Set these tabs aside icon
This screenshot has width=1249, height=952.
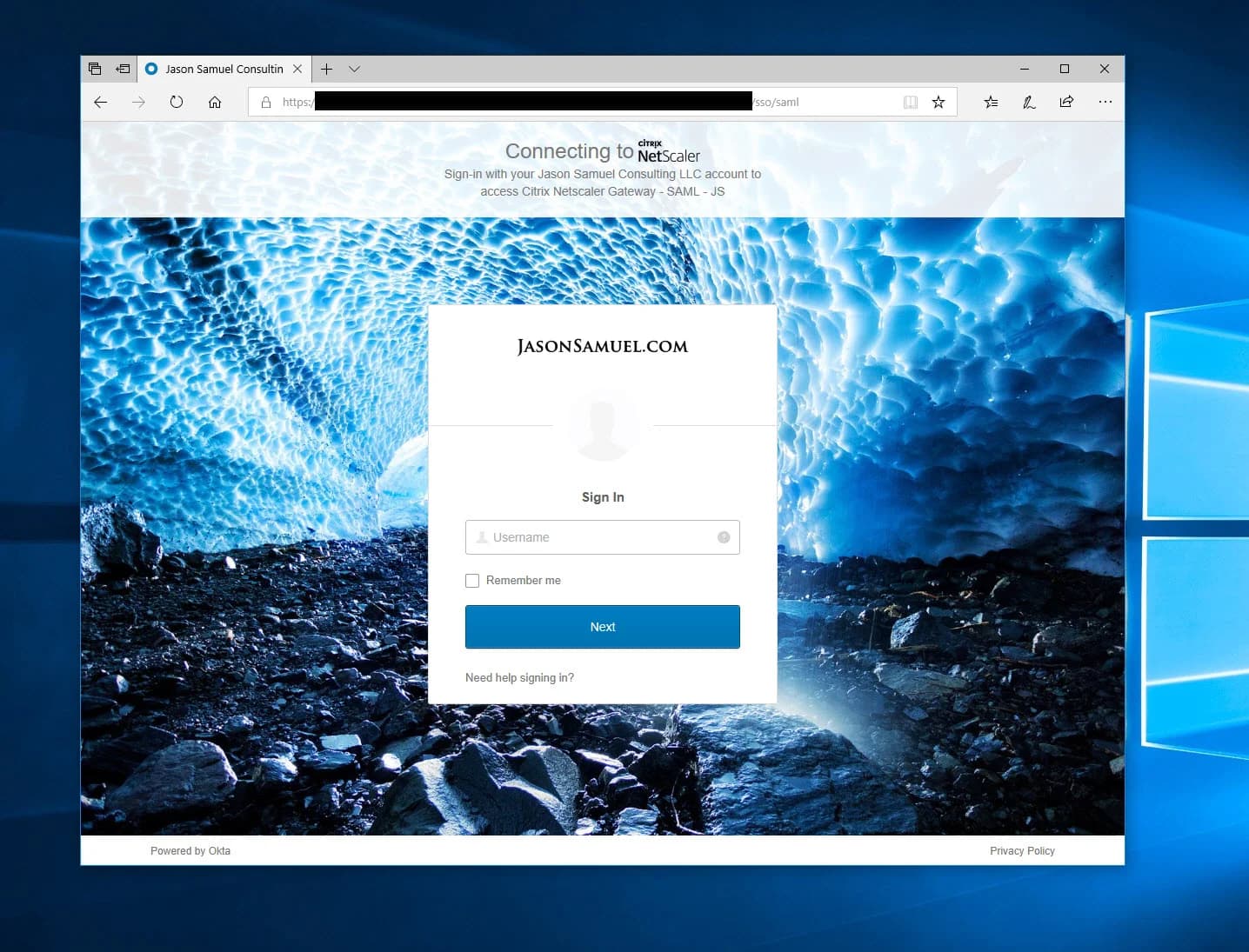click(124, 69)
